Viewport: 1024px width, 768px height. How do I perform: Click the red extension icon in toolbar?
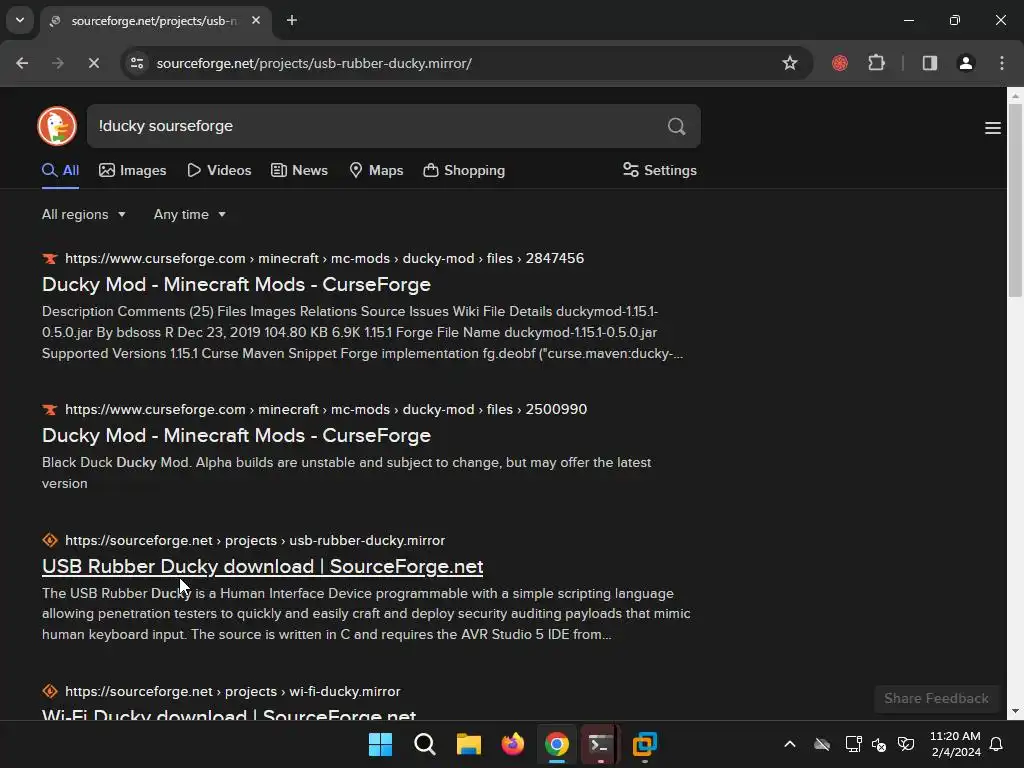click(840, 63)
